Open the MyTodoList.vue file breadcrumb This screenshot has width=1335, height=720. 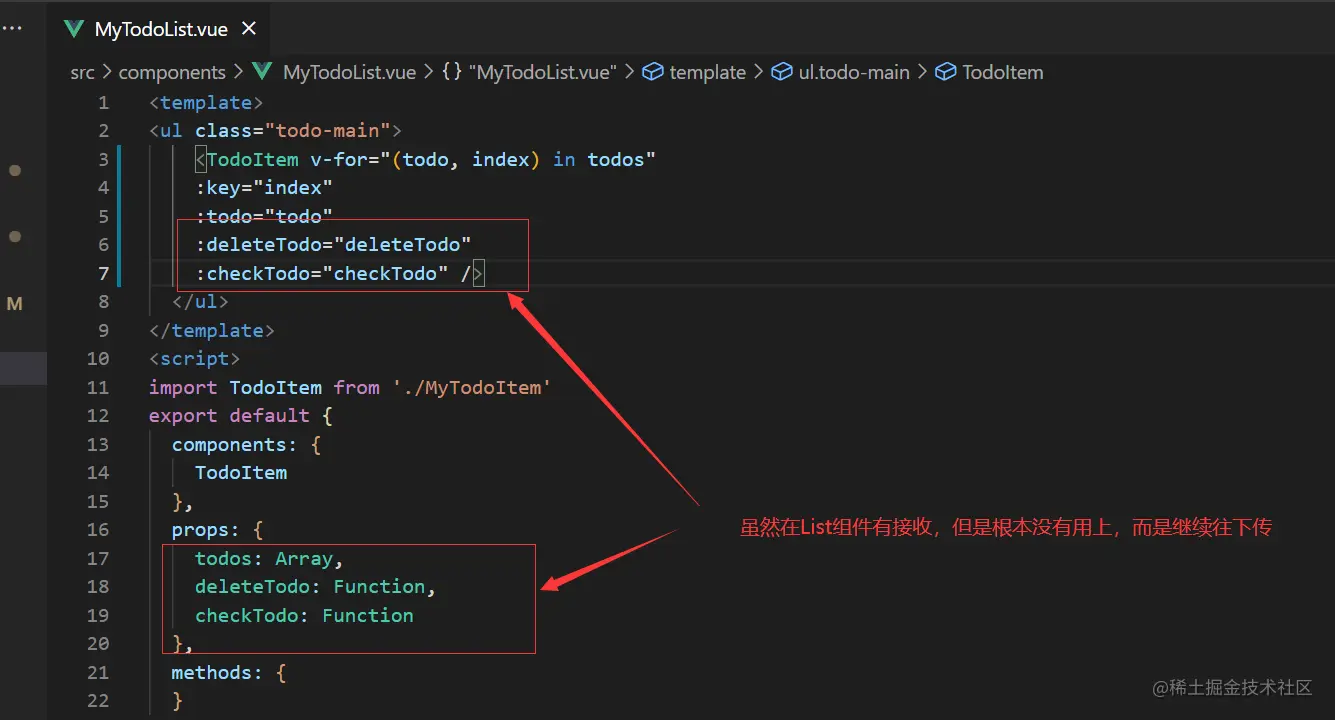click(x=349, y=72)
